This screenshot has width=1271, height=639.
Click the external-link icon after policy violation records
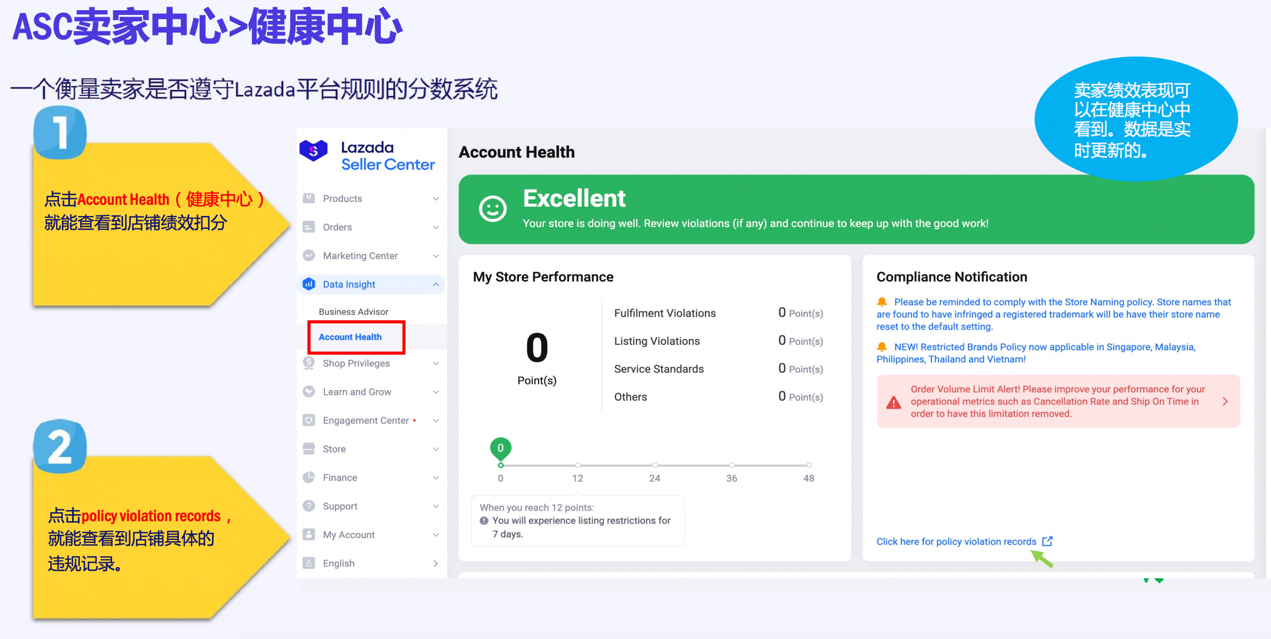(1047, 541)
